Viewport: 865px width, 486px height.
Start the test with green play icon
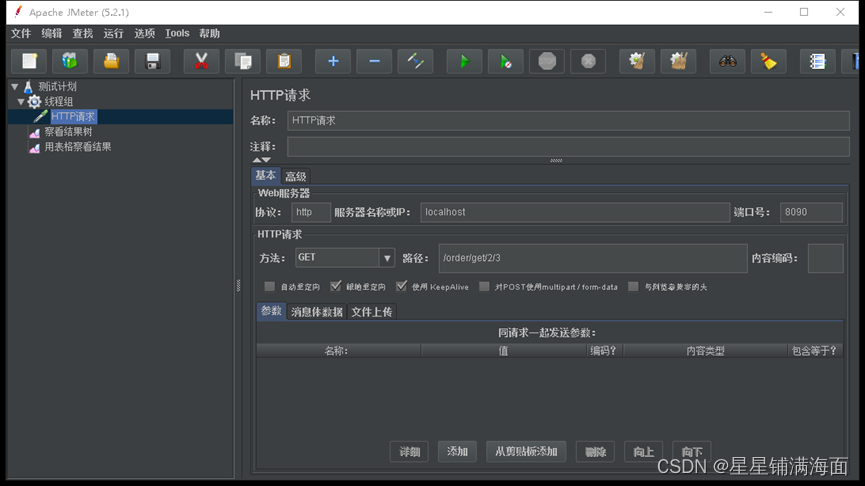click(x=464, y=61)
